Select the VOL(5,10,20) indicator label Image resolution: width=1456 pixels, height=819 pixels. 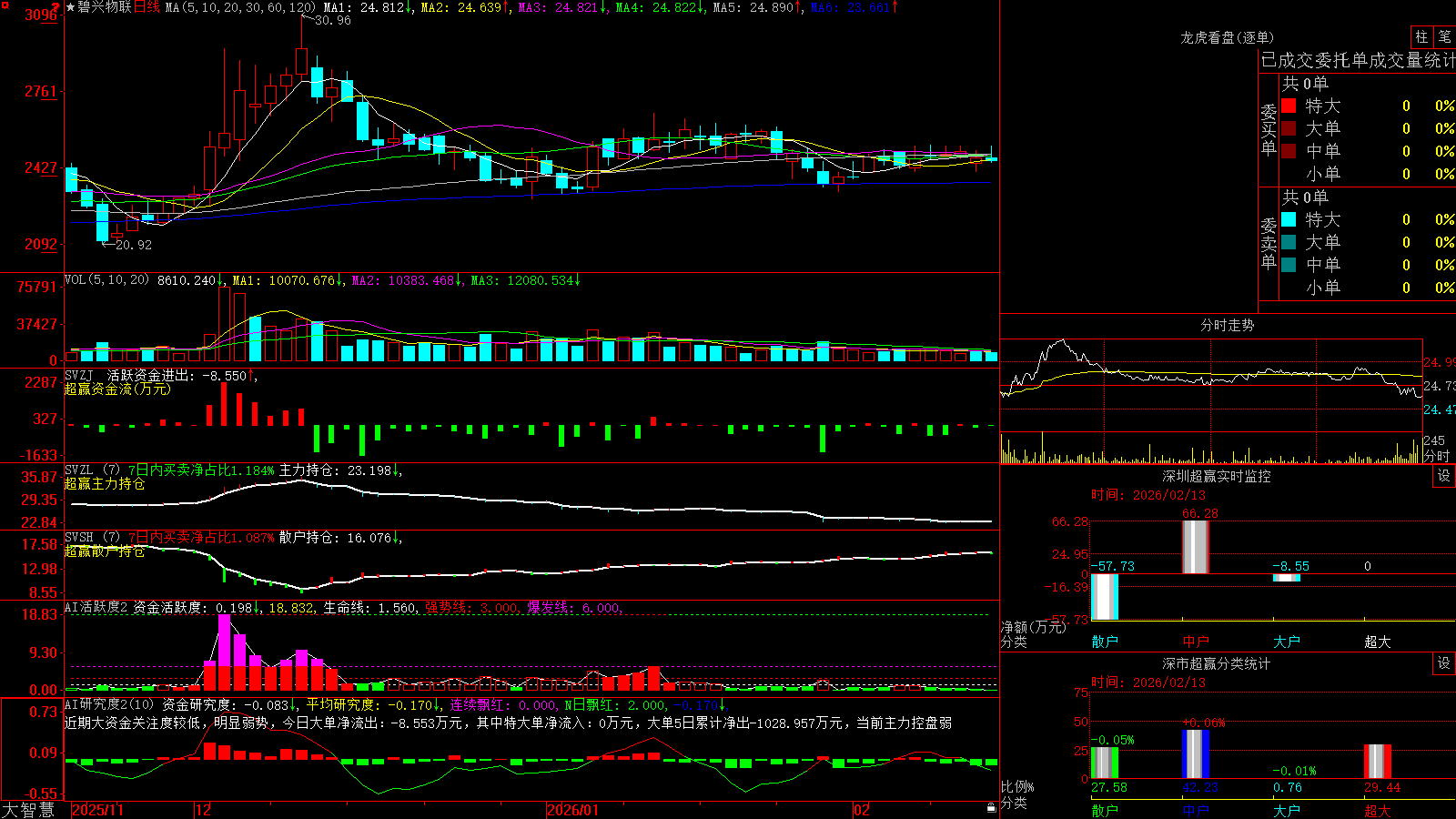click(106, 280)
